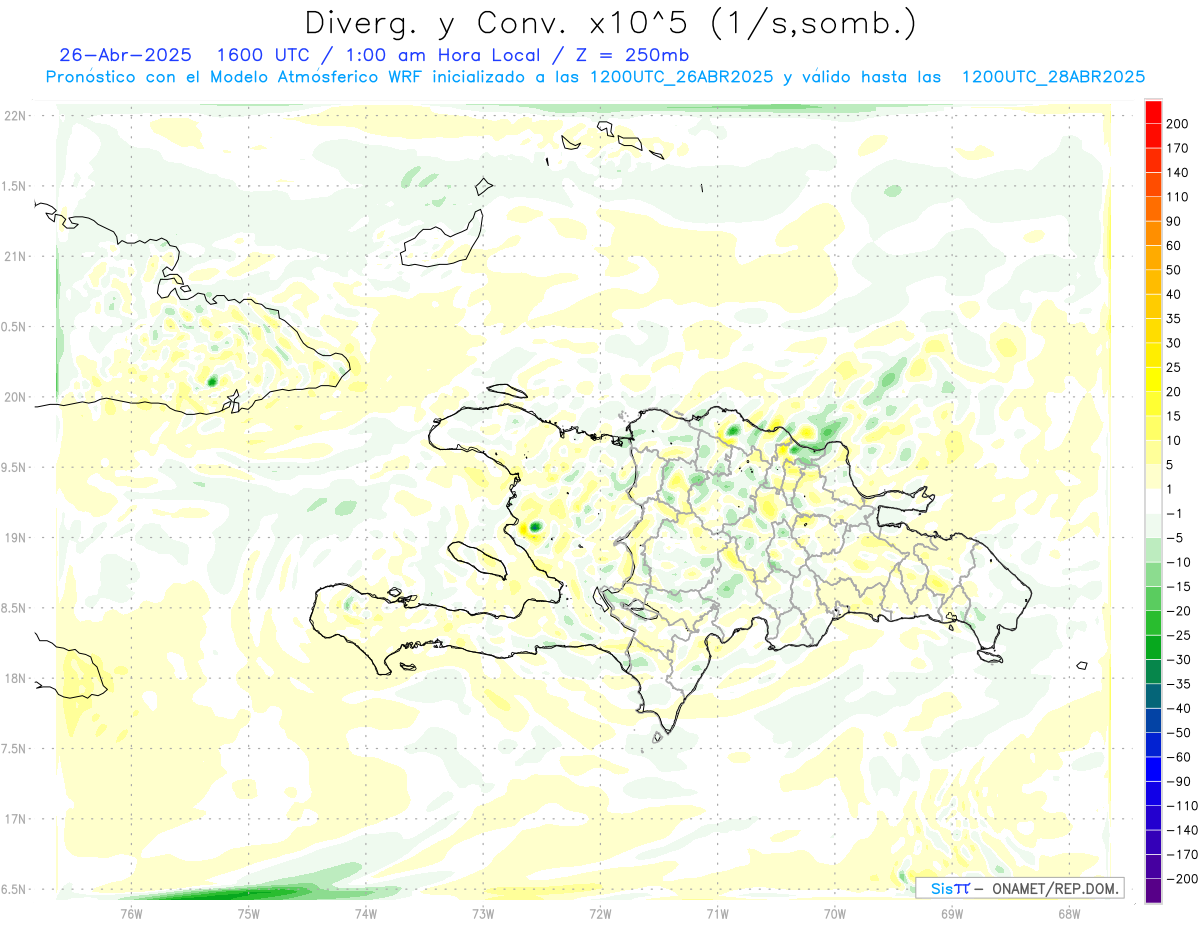Click the '-40' value on the color scale
1200x927 pixels.
1177,708
